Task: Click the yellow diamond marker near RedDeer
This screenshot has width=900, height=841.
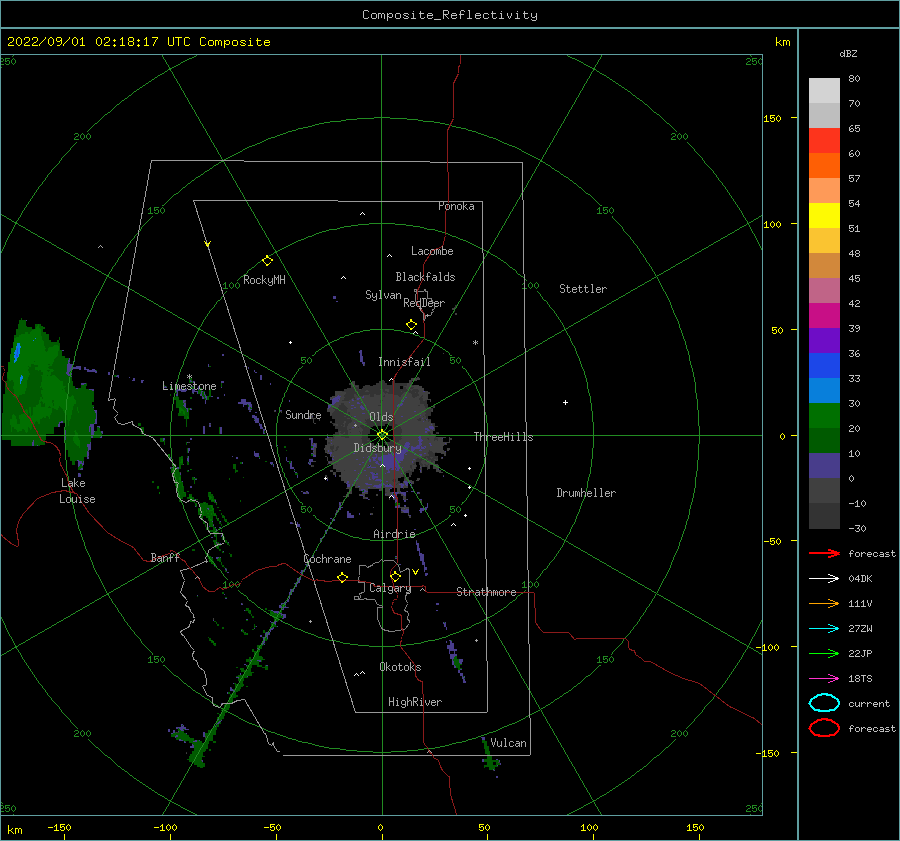Action: click(x=412, y=325)
